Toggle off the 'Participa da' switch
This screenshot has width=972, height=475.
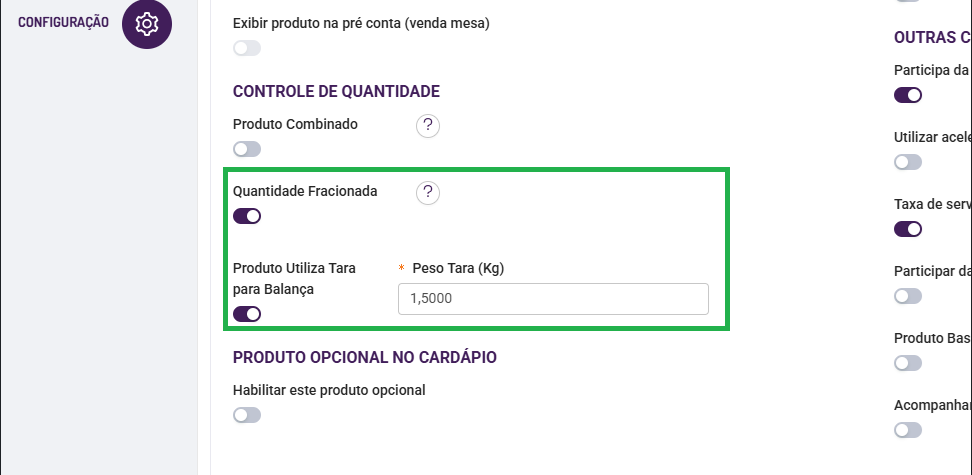point(908,95)
